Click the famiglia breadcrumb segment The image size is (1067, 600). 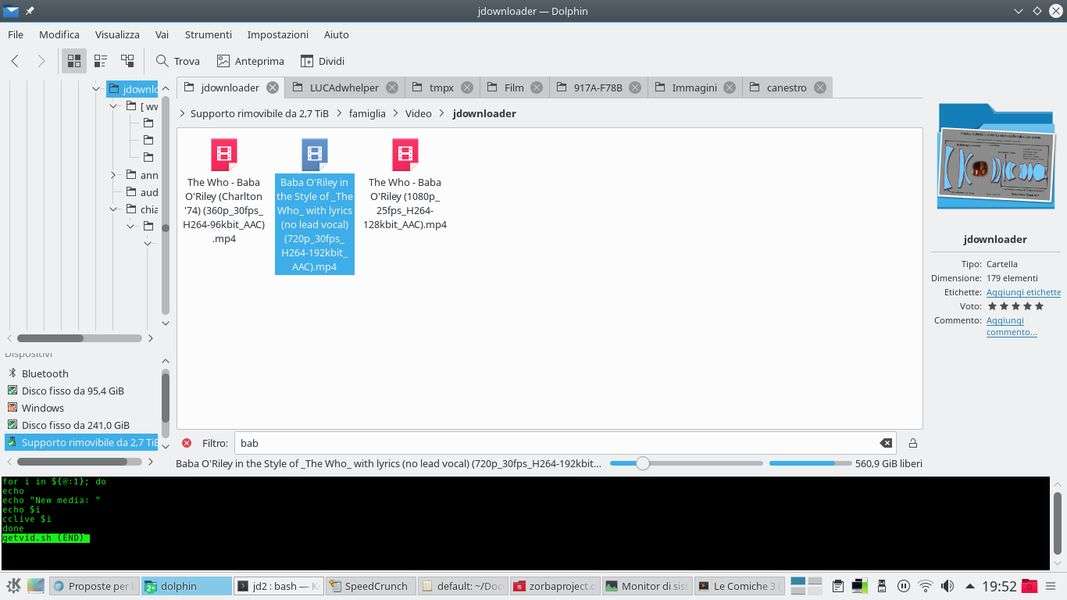(x=367, y=114)
